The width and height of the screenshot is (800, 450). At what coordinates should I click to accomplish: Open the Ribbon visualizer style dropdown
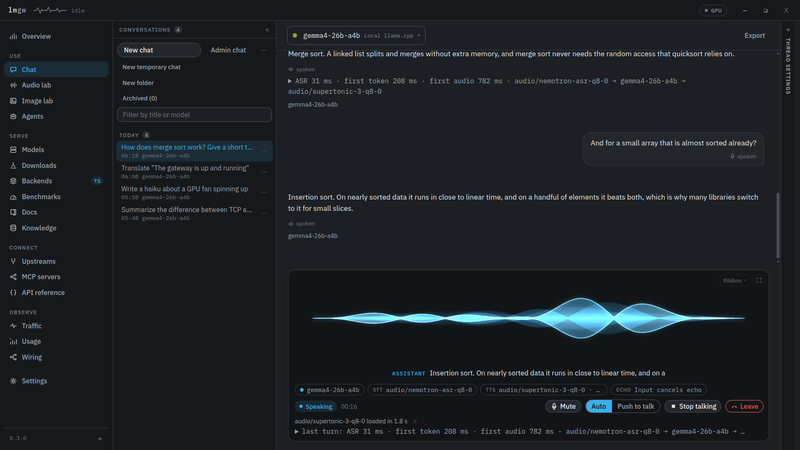735,281
